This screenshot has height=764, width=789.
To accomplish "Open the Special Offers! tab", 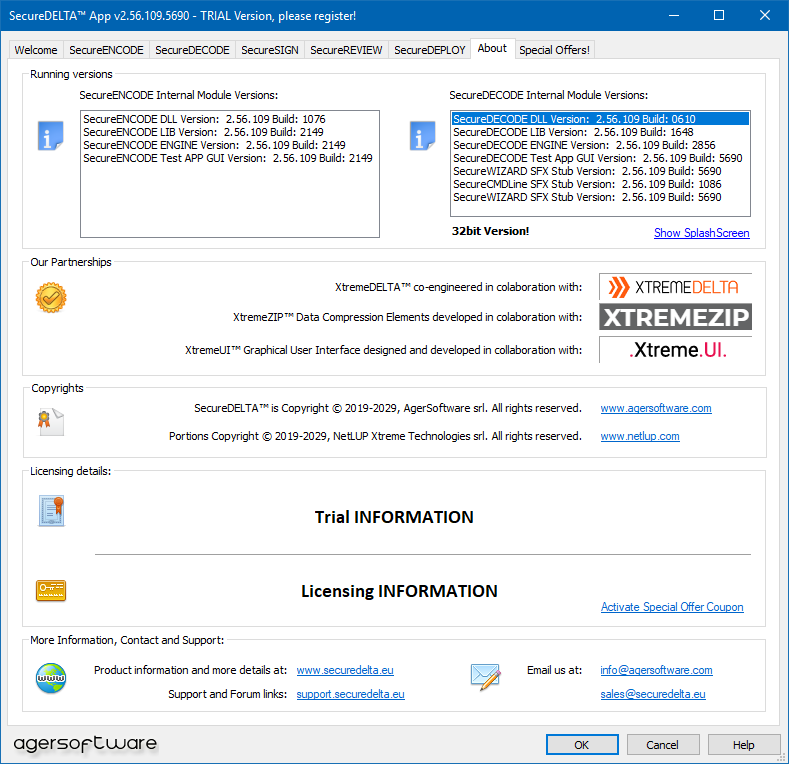I will (555, 50).
